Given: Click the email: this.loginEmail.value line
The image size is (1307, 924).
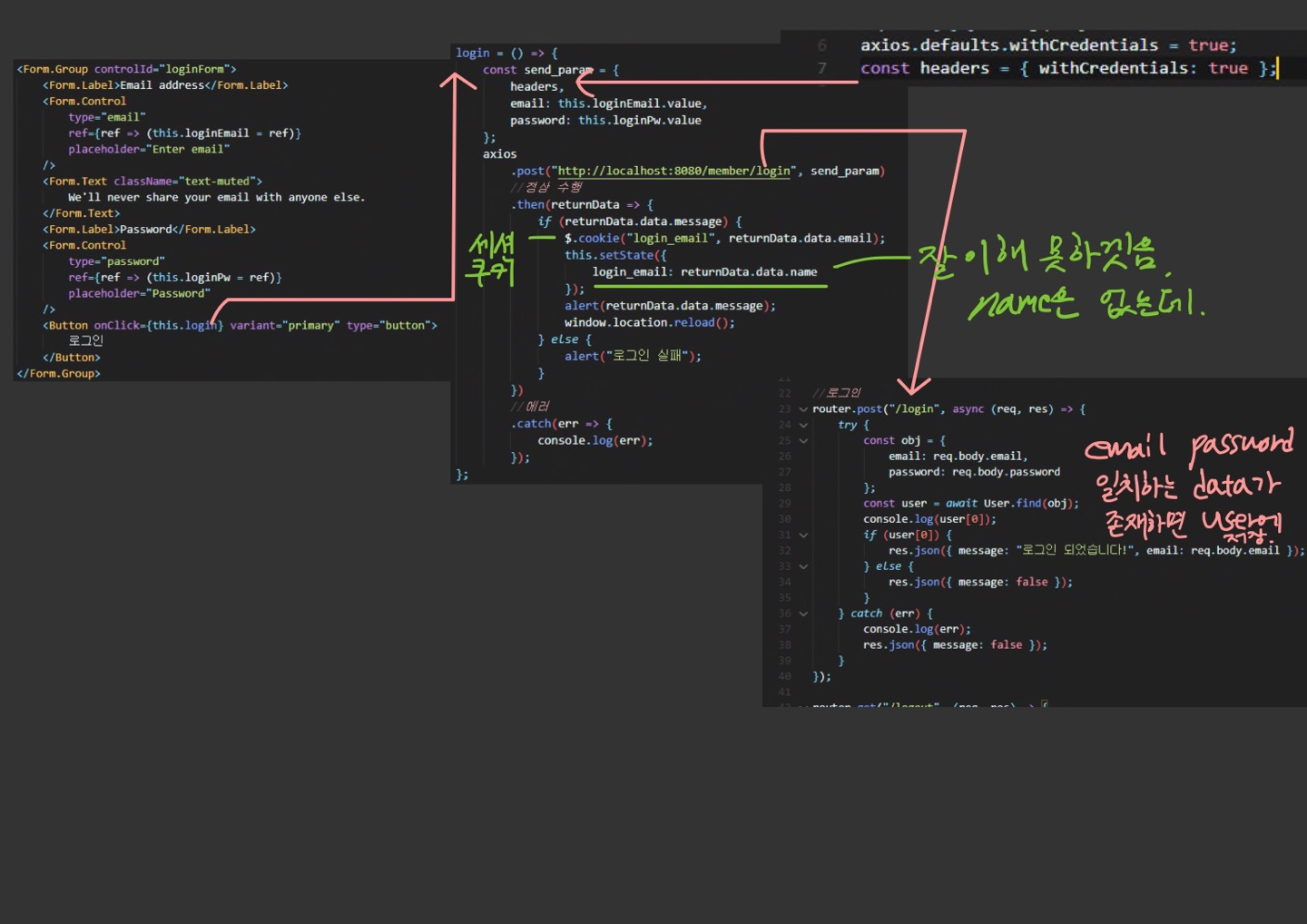Looking at the screenshot, I should 608,103.
